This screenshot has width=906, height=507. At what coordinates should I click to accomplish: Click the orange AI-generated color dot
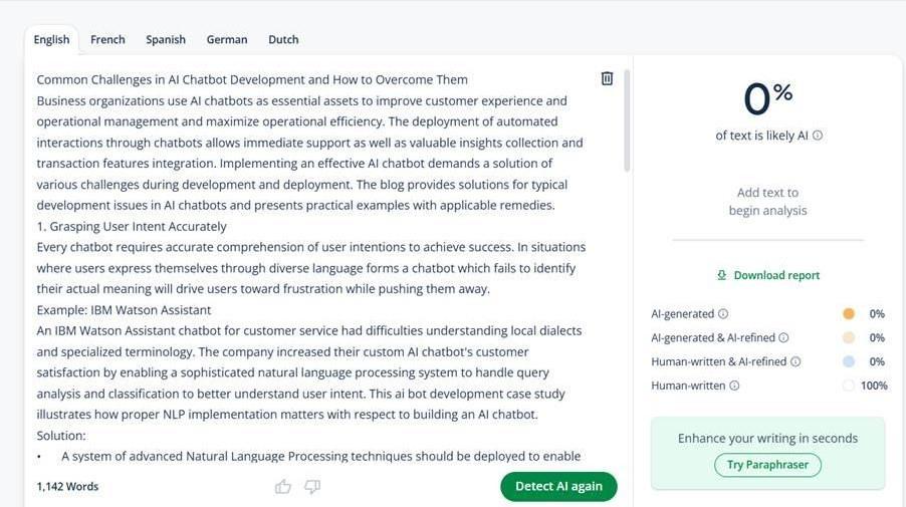click(x=849, y=314)
